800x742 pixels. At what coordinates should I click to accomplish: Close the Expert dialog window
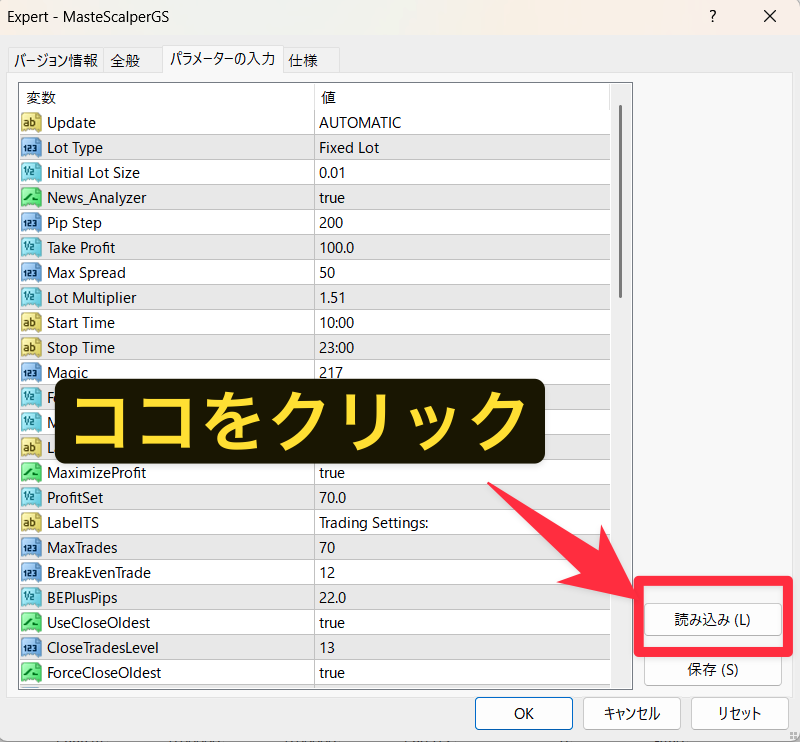coord(770,16)
